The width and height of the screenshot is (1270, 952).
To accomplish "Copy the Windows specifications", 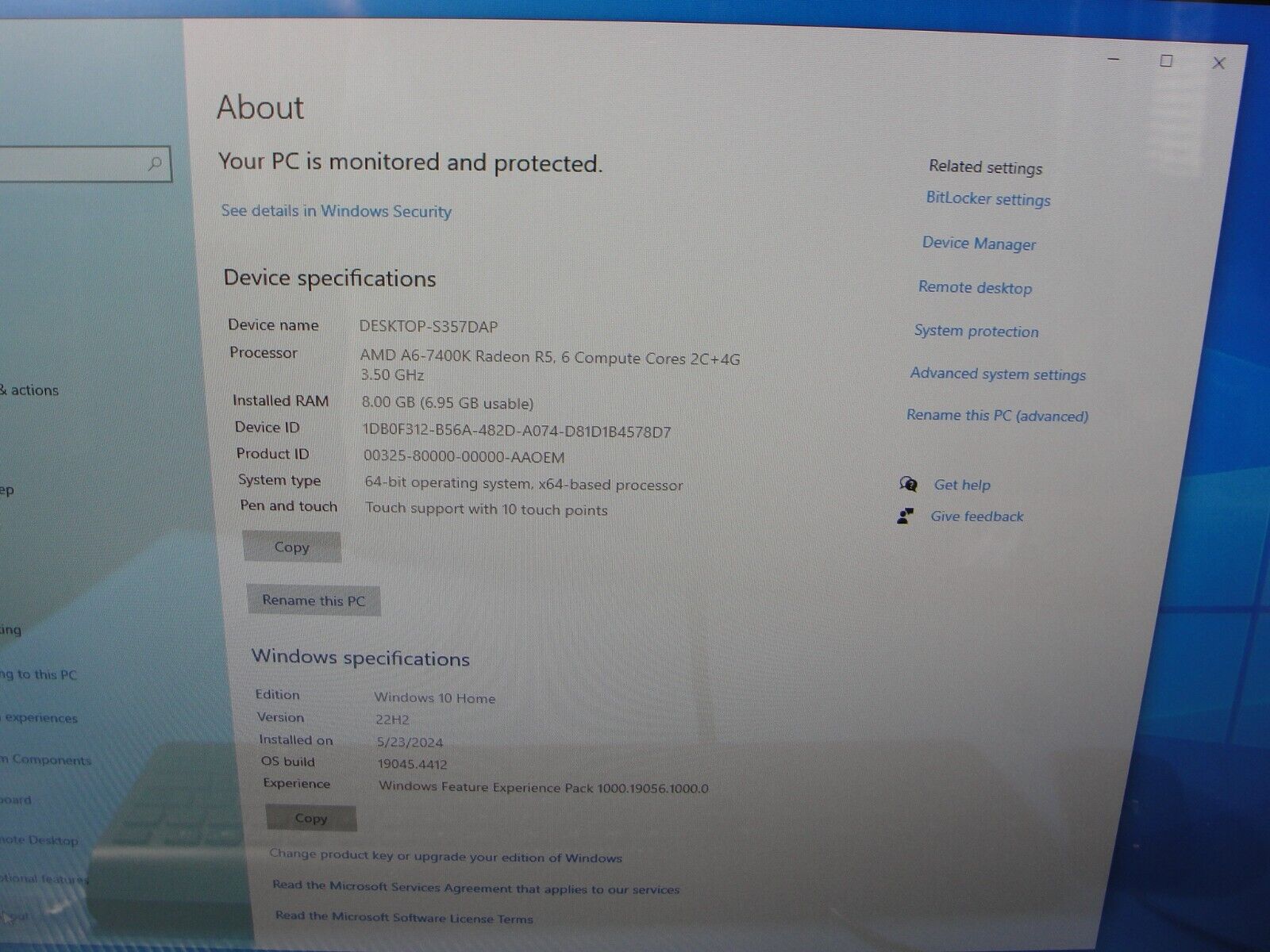I will click(310, 818).
